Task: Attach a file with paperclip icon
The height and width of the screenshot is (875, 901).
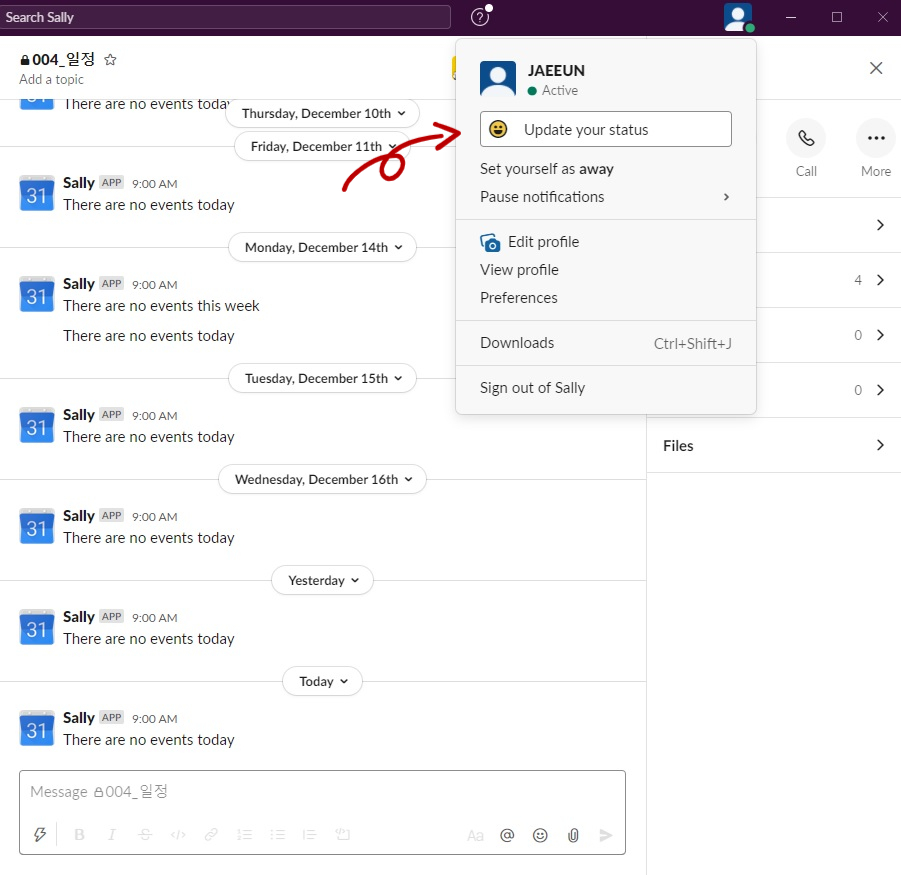Action: point(573,835)
